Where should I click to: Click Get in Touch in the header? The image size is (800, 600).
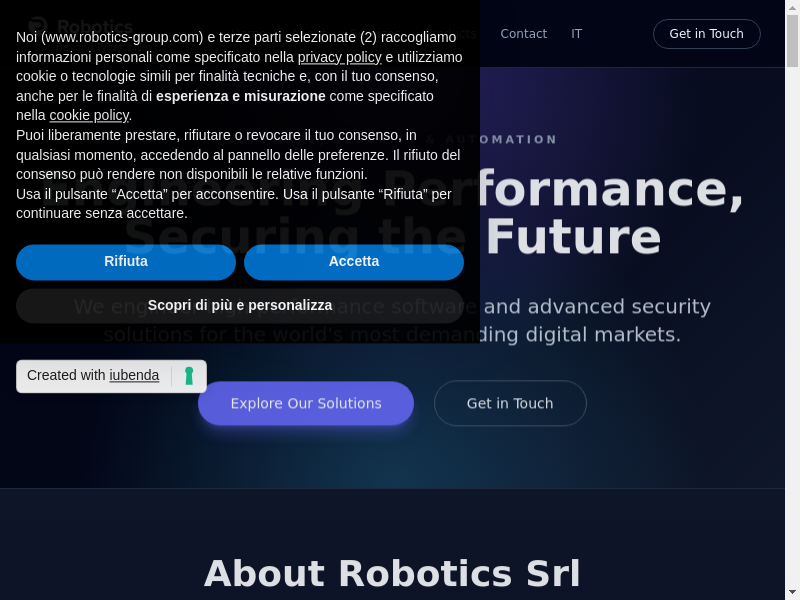(706, 34)
